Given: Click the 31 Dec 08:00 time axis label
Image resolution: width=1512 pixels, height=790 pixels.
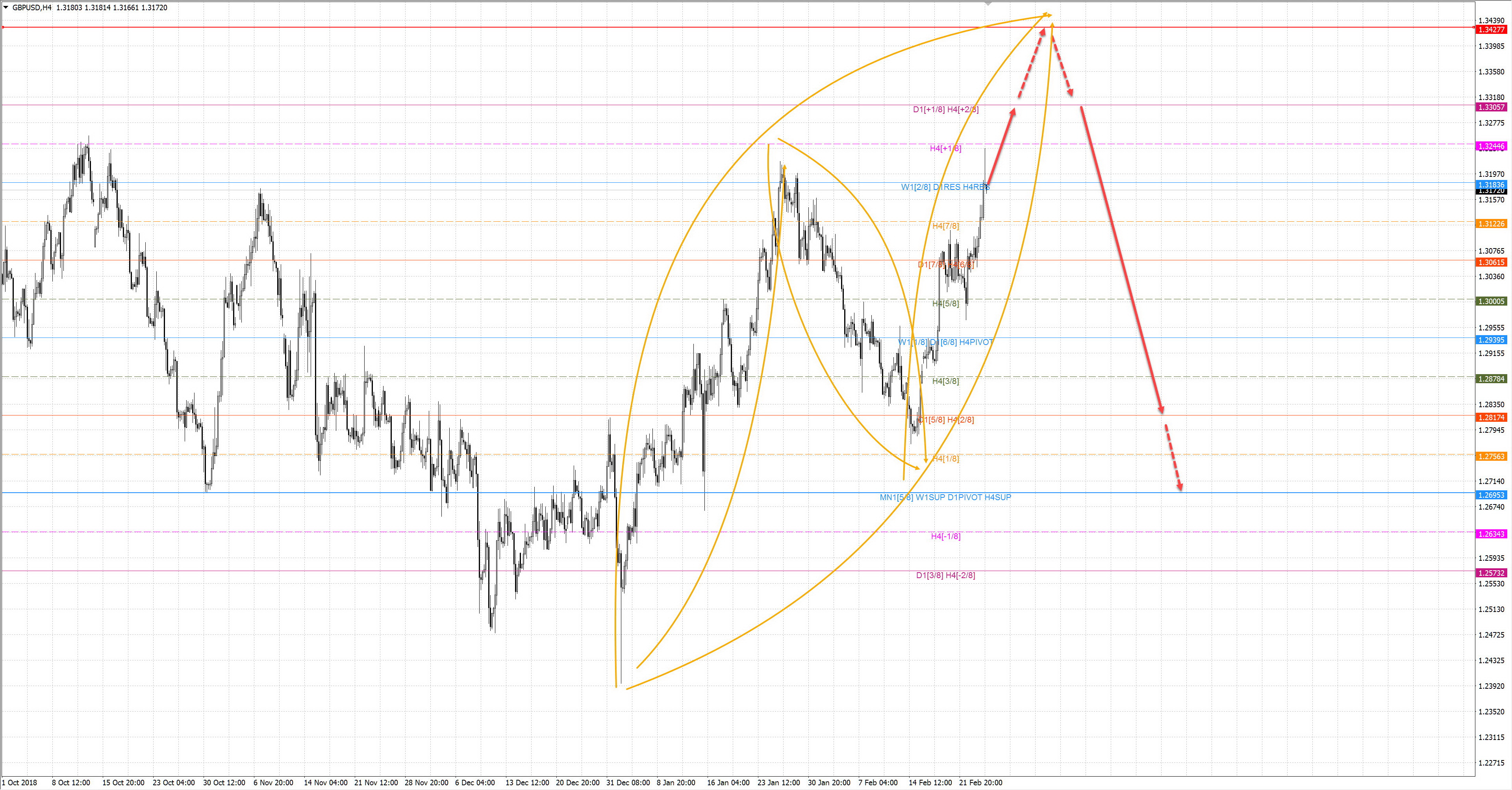Looking at the screenshot, I should pos(628,783).
